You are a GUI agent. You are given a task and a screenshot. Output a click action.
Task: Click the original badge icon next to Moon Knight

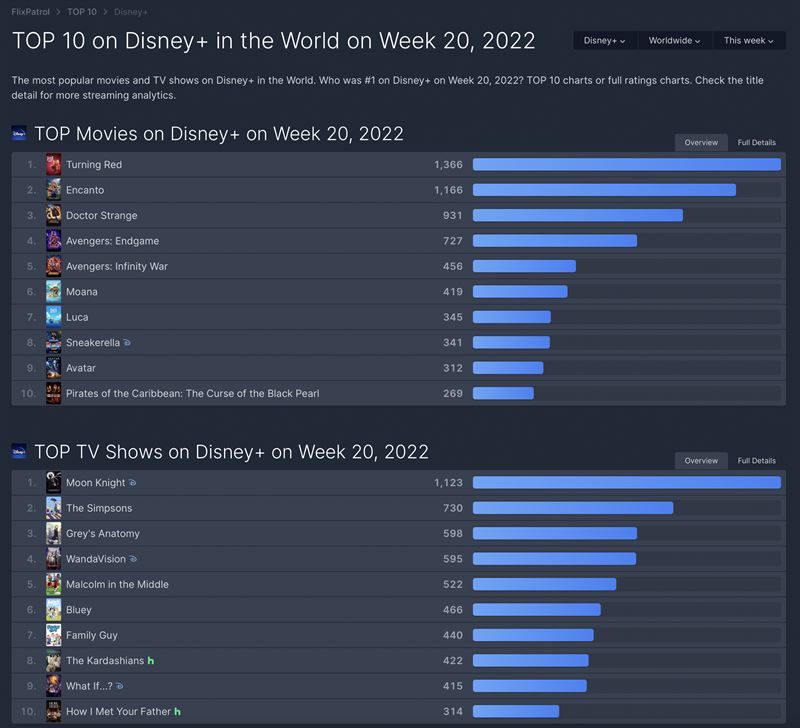pyautogui.click(x=133, y=483)
